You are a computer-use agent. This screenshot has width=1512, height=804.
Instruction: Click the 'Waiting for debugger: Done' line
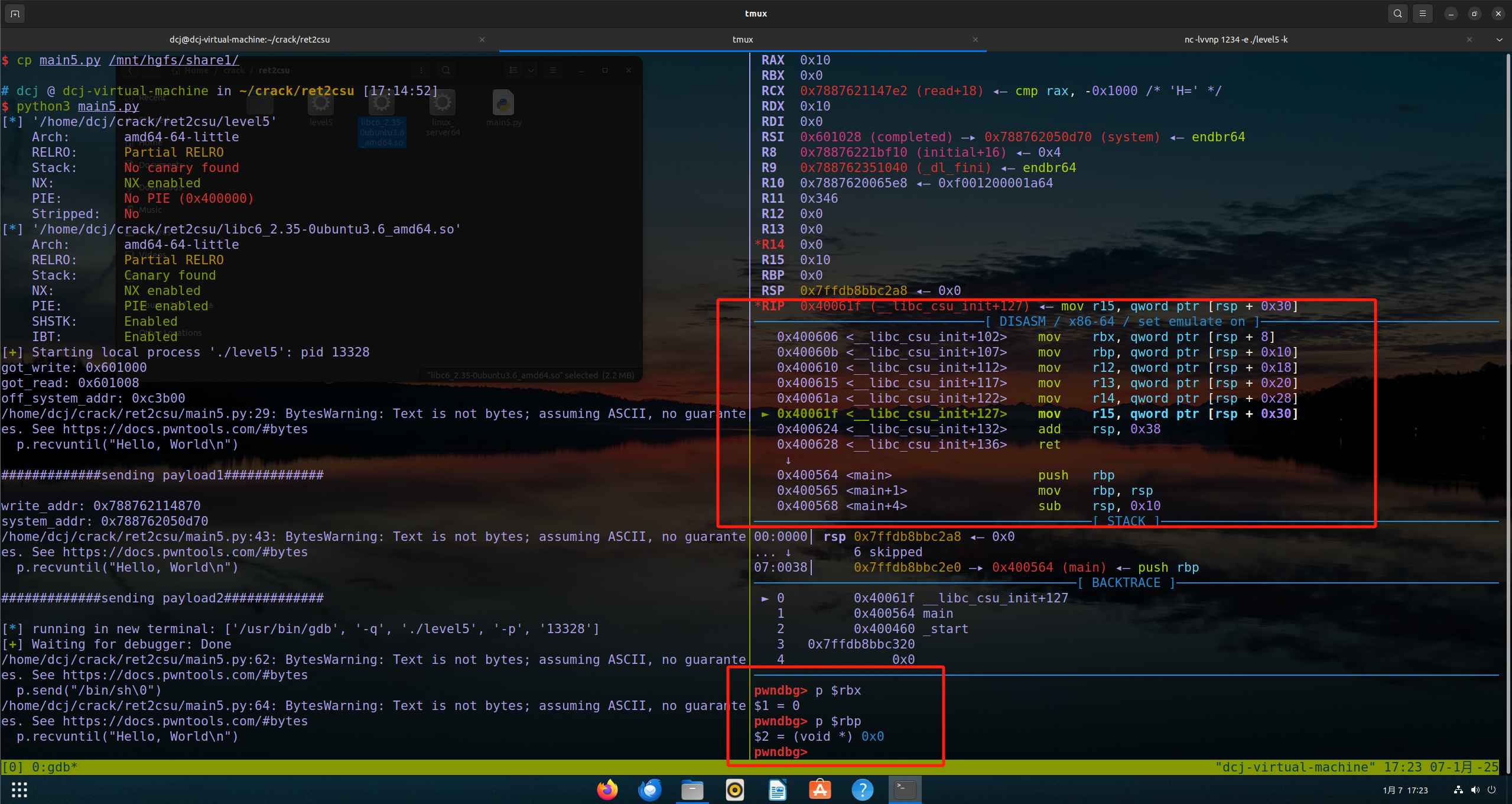coord(116,644)
